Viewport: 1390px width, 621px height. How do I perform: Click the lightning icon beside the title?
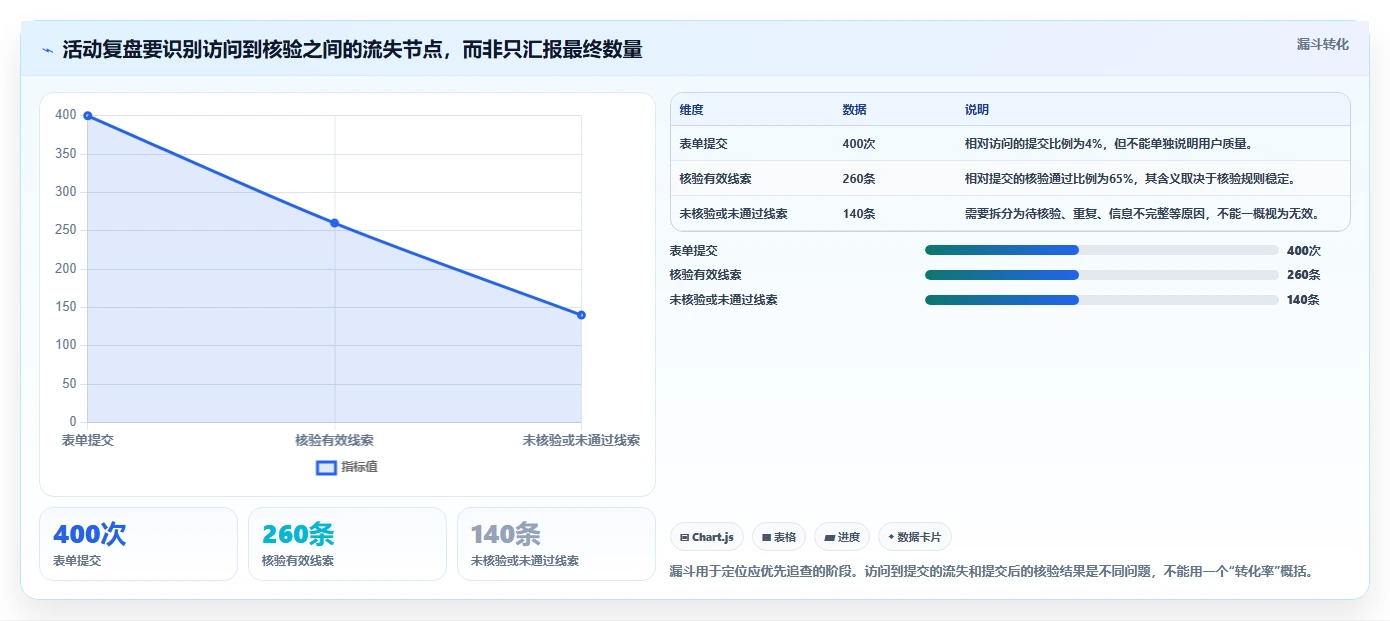tap(47, 50)
